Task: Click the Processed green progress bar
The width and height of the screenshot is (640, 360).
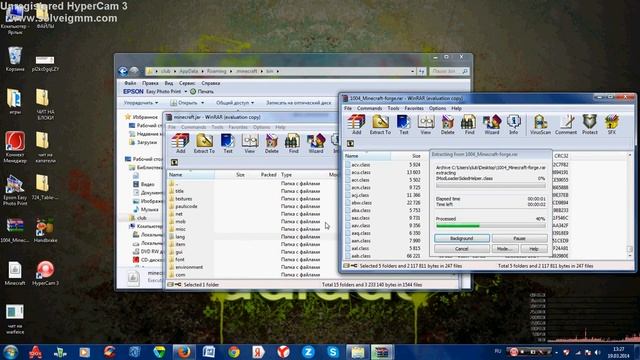Action: [490, 226]
